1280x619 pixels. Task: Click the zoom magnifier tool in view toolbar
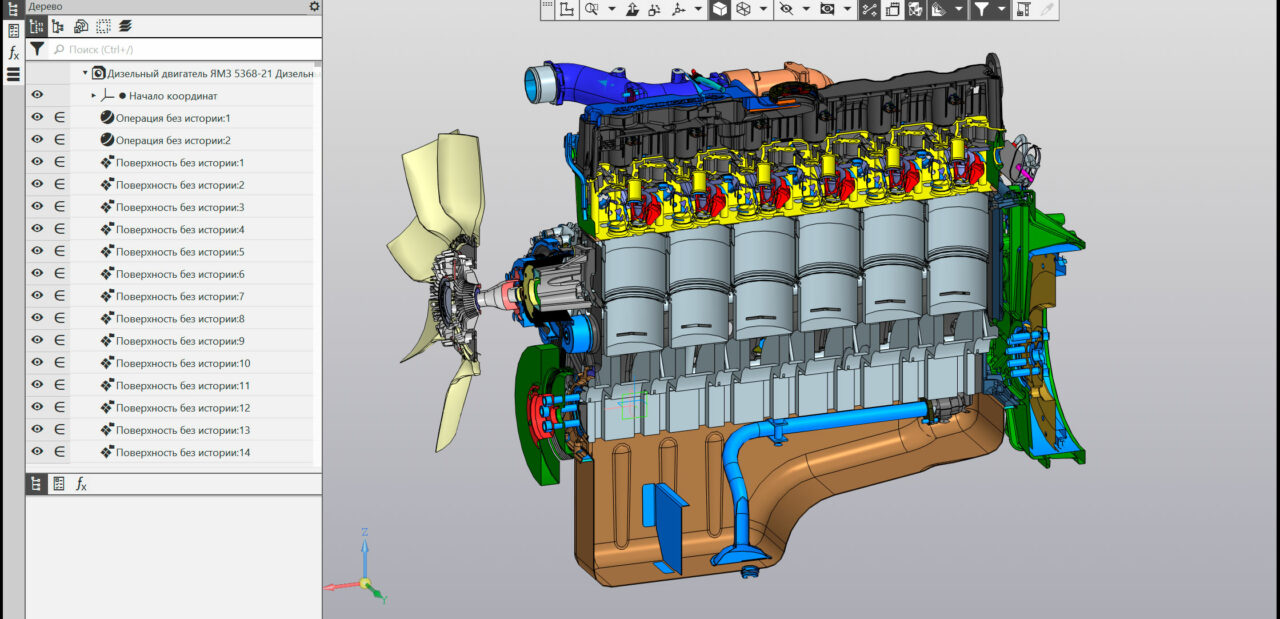tap(591, 9)
